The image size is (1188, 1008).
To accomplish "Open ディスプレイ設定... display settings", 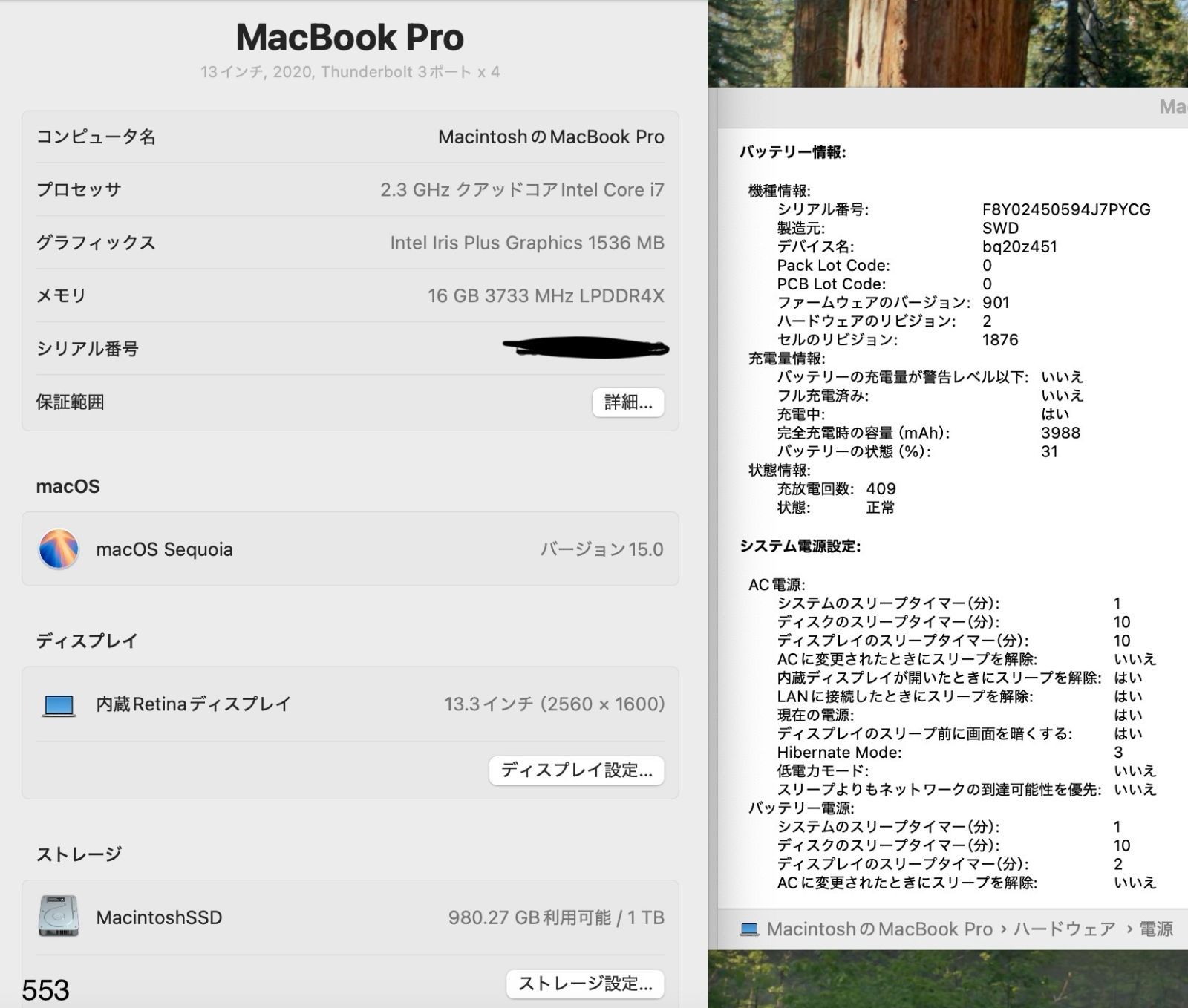I will [x=576, y=770].
